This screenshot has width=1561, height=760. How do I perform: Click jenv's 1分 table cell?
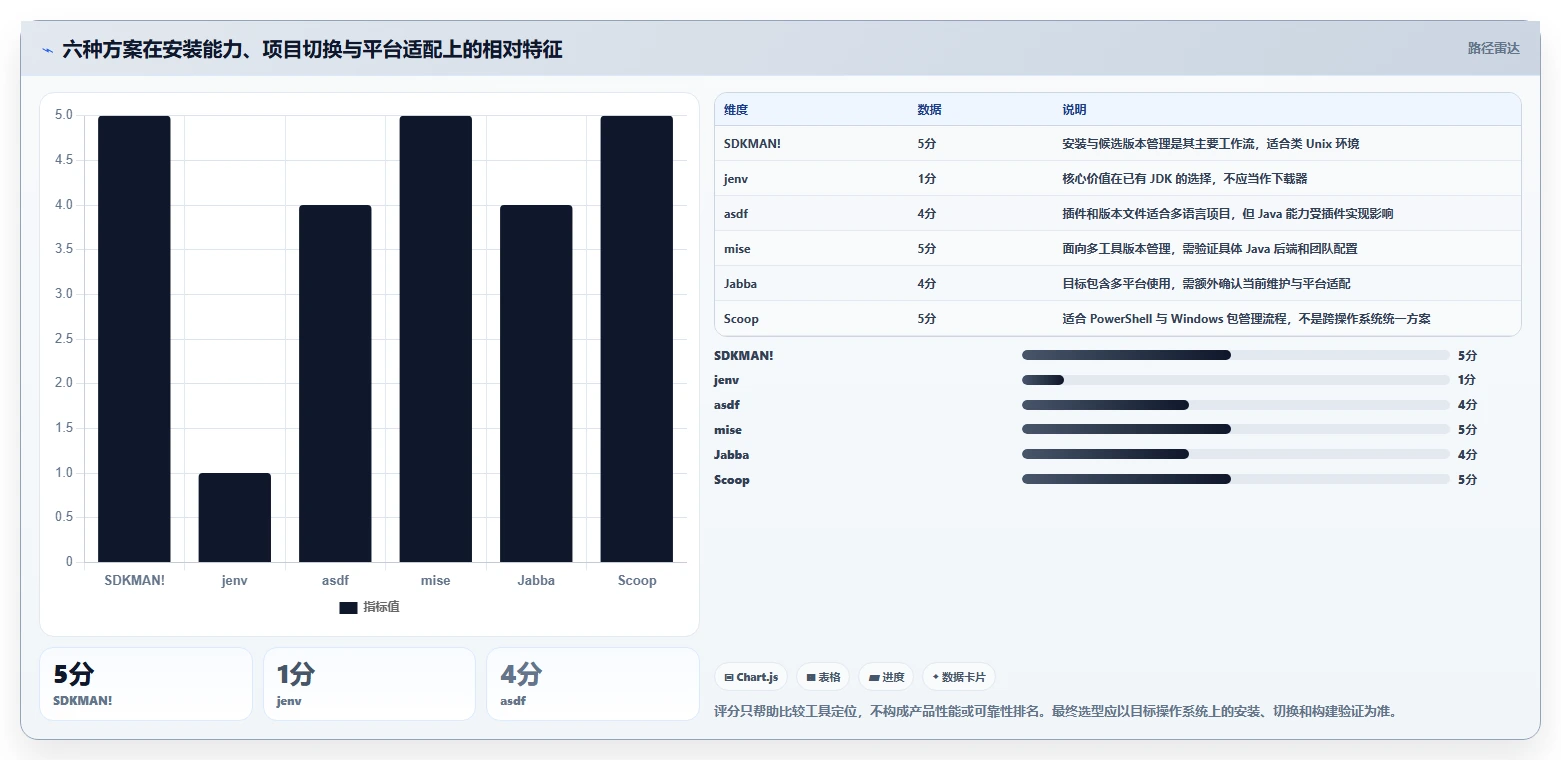[927, 179]
